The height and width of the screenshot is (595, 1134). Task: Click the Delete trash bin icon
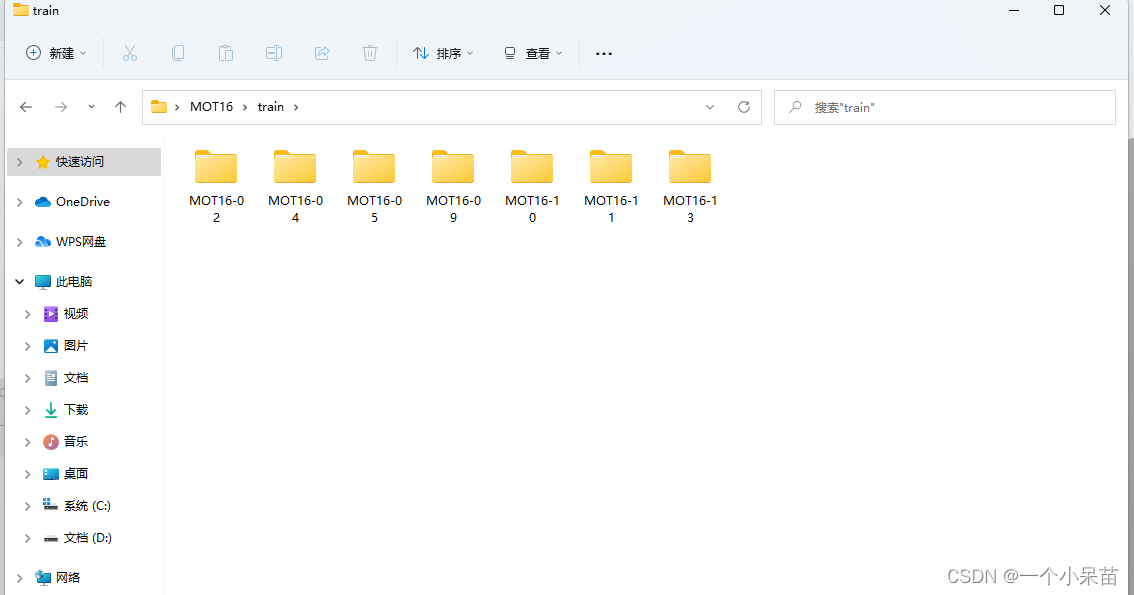370,53
